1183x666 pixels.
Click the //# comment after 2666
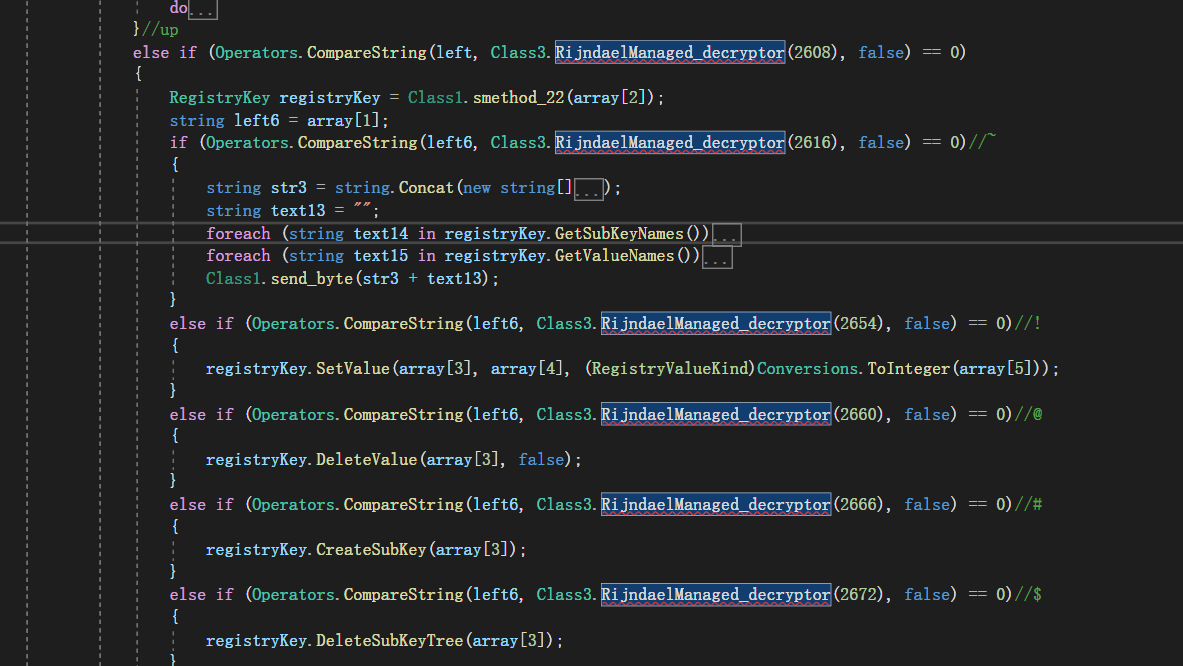tap(1028, 504)
